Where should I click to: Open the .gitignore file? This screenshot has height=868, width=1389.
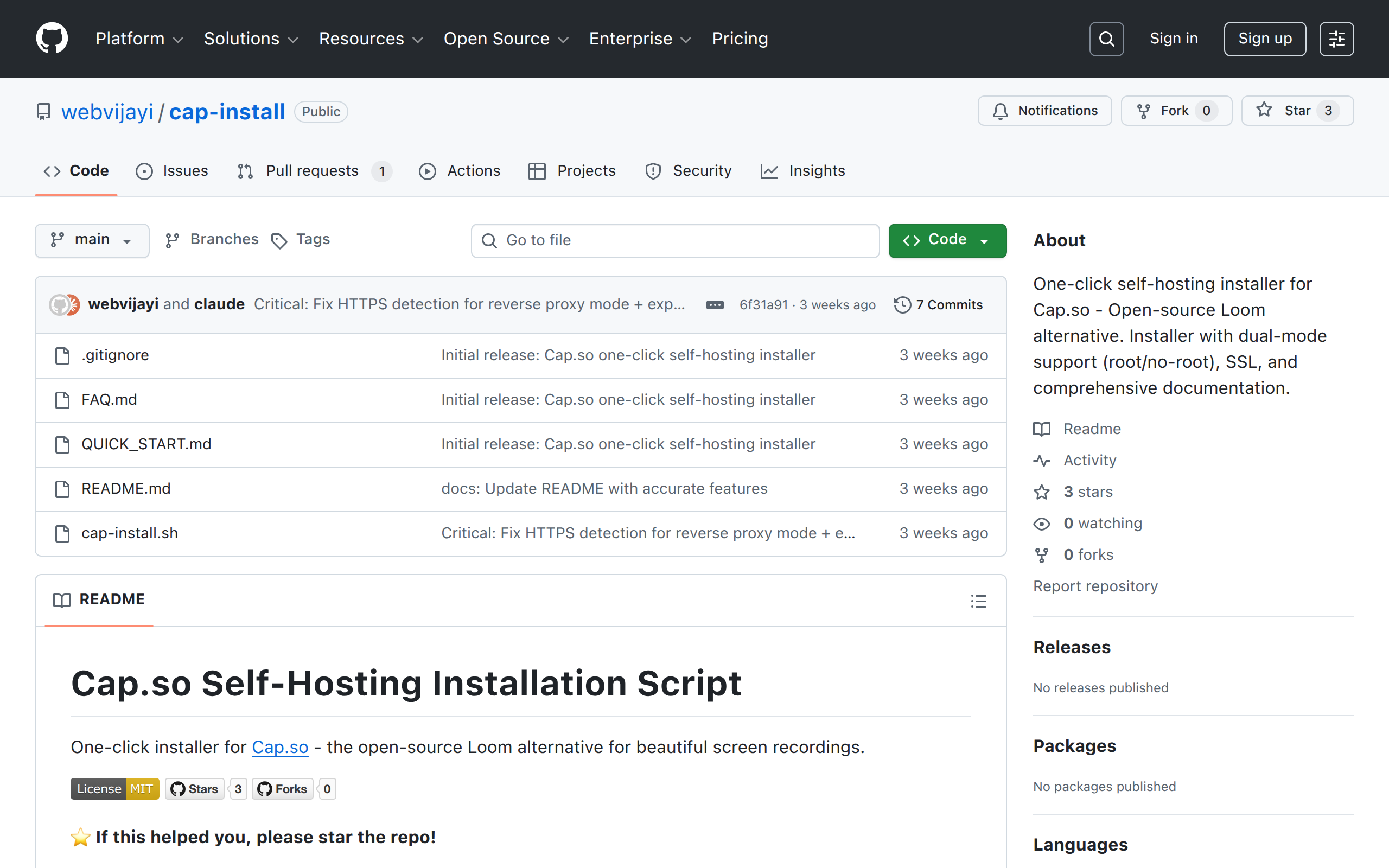click(116, 355)
